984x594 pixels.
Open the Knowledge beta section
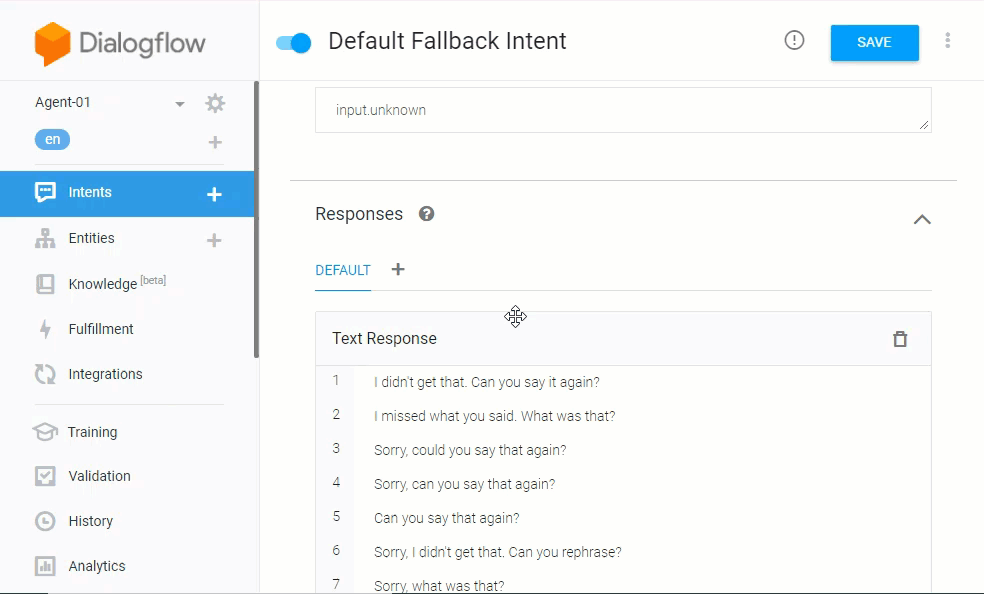pyautogui.click(x=45, y=283)
